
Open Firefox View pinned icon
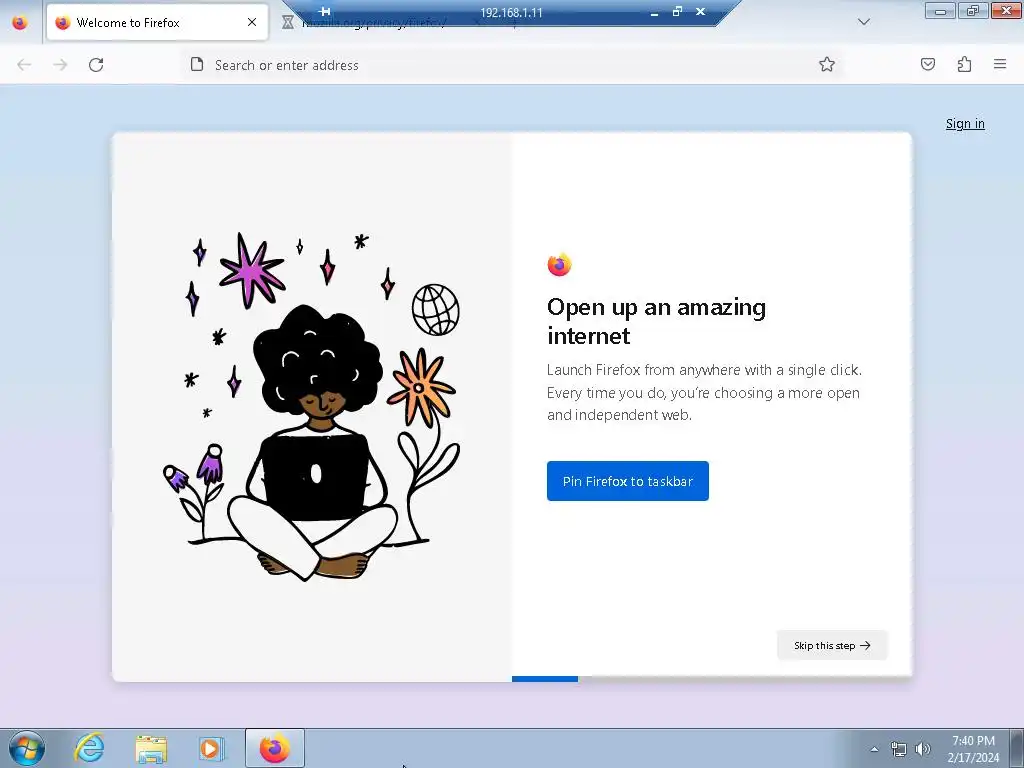click(x=20, y=23)
